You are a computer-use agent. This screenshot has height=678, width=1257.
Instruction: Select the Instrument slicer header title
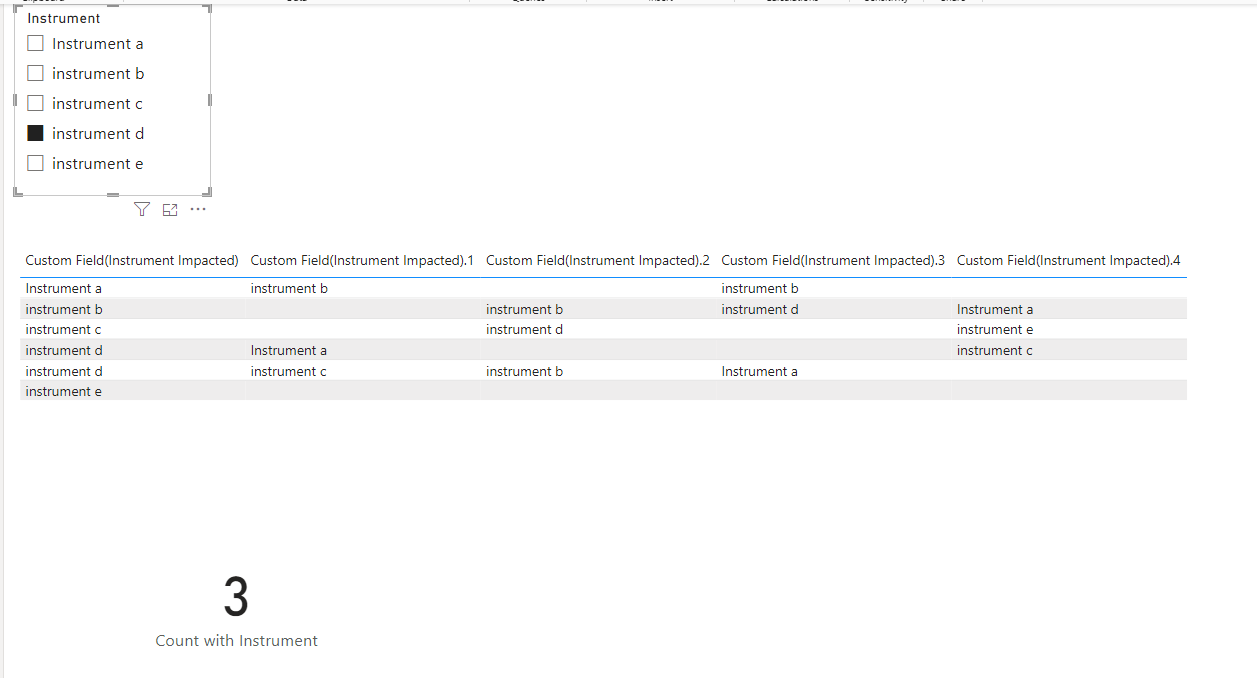coord(64,18)
